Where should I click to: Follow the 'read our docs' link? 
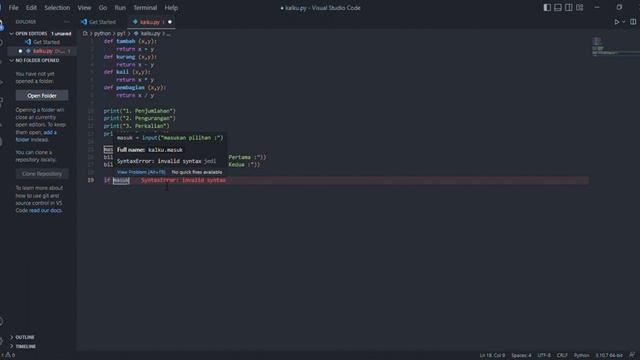point(45,211)
